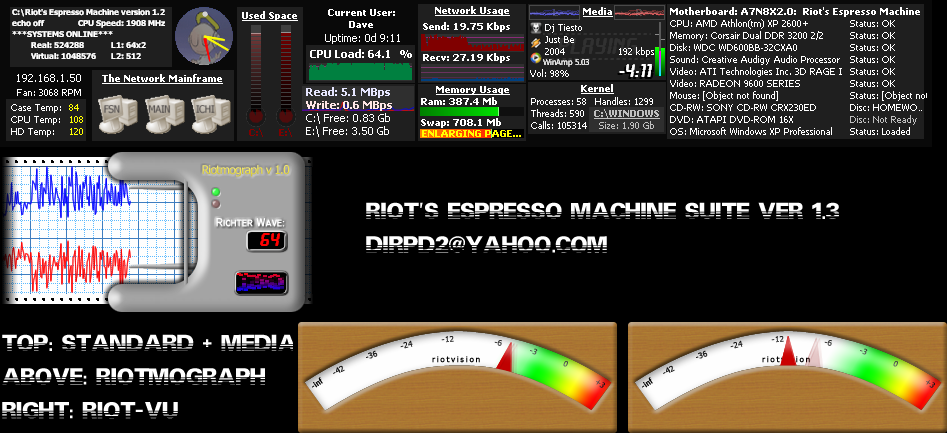This screenshot has height=433, width=947.
Task: Click the WinAmp 5.03 label
Action: click(x=566, y=62)
